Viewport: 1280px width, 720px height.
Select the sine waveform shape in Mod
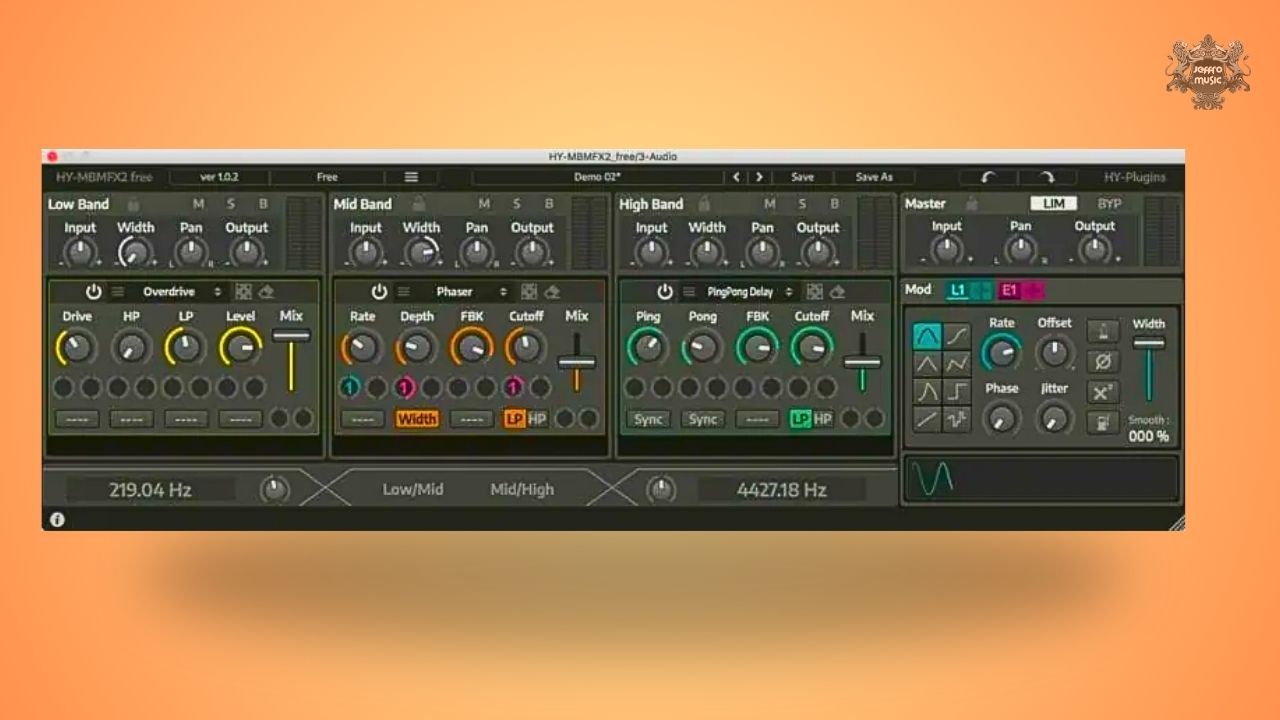[x=927, y=336]
